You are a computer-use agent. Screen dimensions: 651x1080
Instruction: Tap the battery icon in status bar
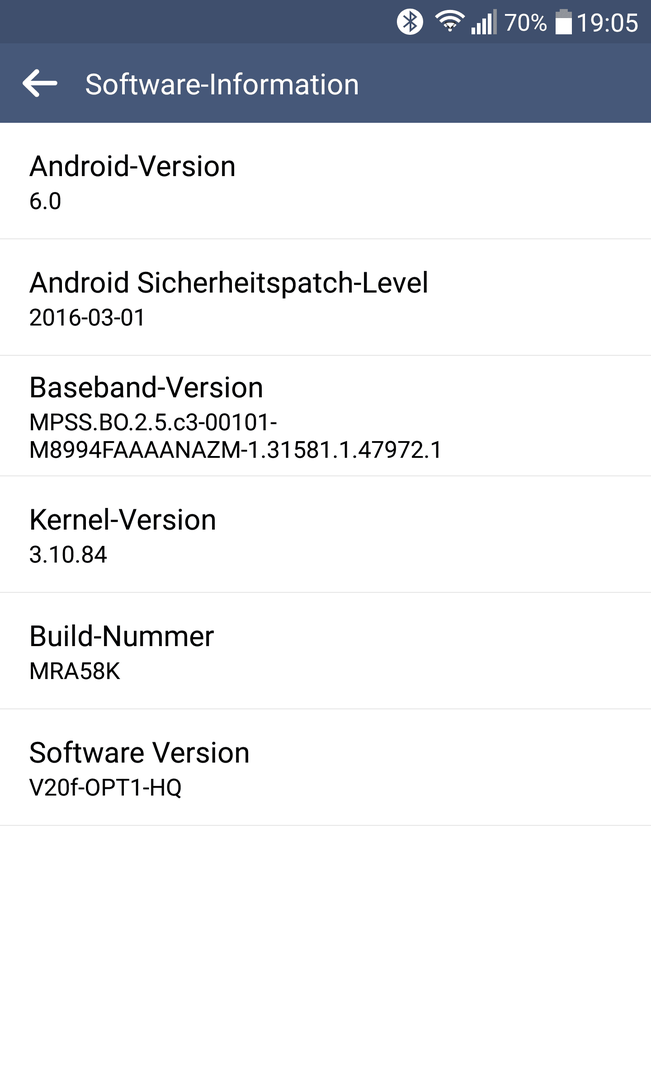click(x=564, y=22)
